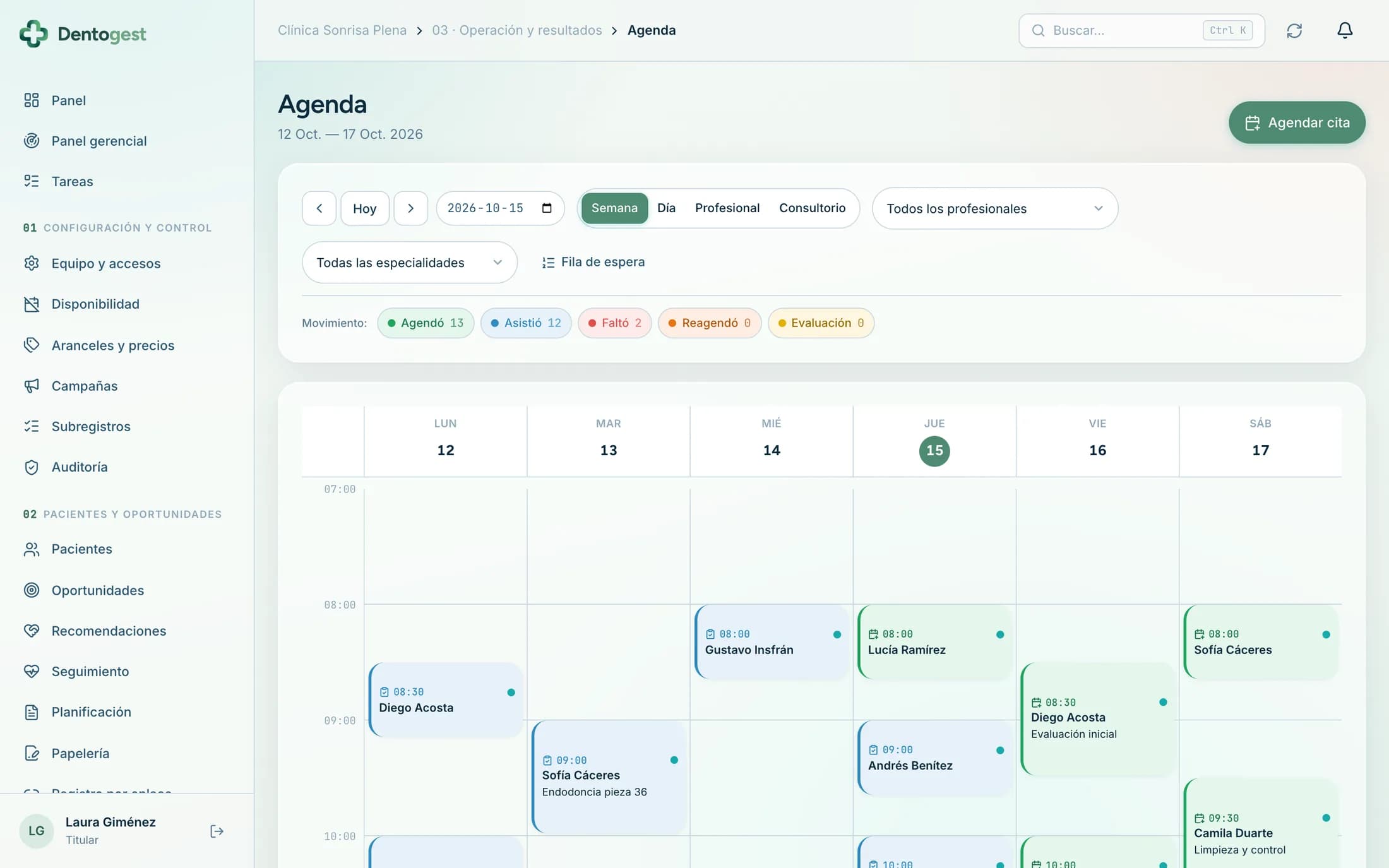Expand Todos los profesionales dropdown
The height and width of the screenshot is (868, 1389).
995,208
